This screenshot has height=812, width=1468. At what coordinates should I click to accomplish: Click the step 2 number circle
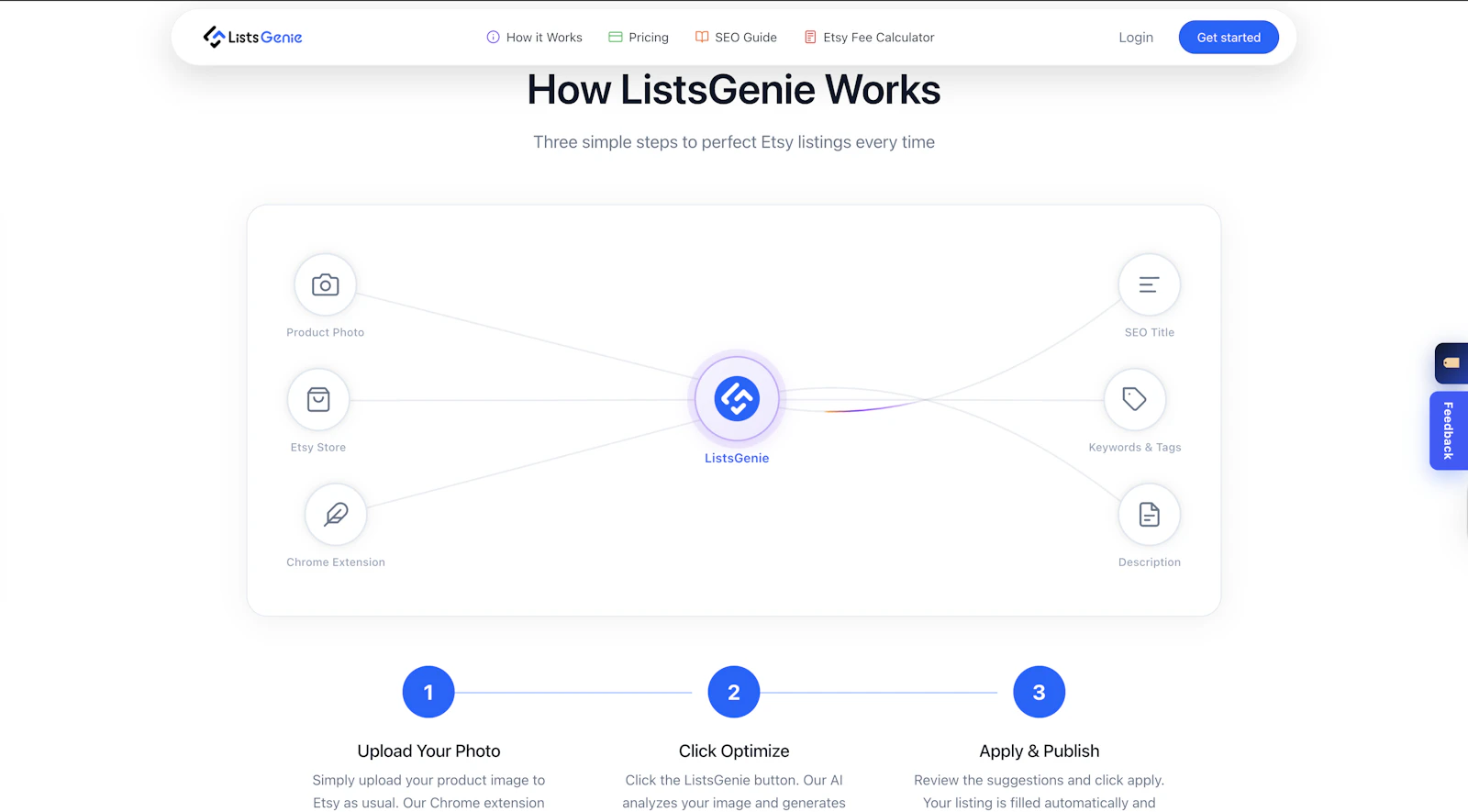tap(734, 692)
